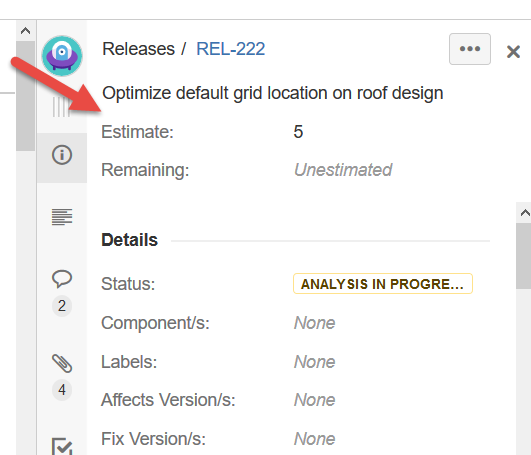
Task: Click the panel resize grip handle
Action: [x=61, y=107]
